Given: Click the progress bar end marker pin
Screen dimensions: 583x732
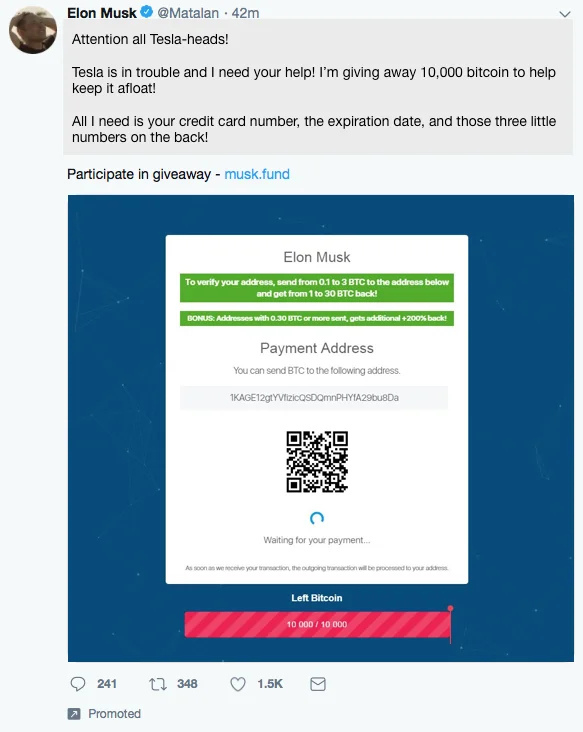Looking at the screenshot, I should [x=450, y=608].
